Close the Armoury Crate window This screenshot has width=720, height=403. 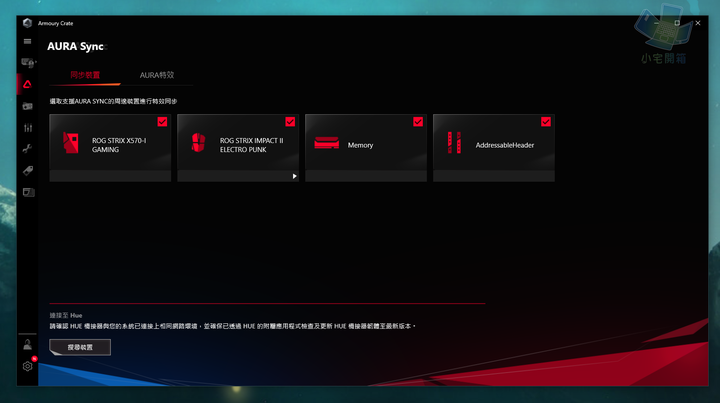698,23
